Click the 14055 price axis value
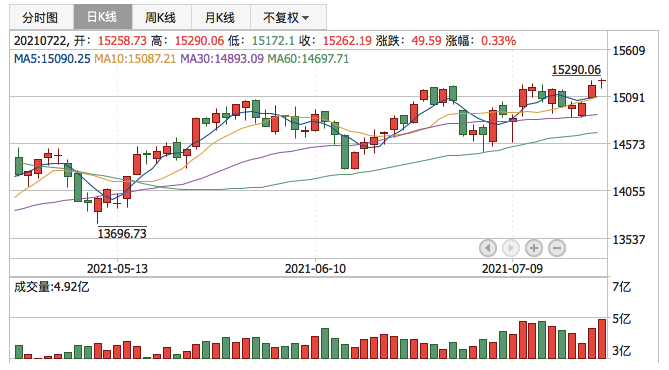The image size is (669, 370). pos(629,192)
